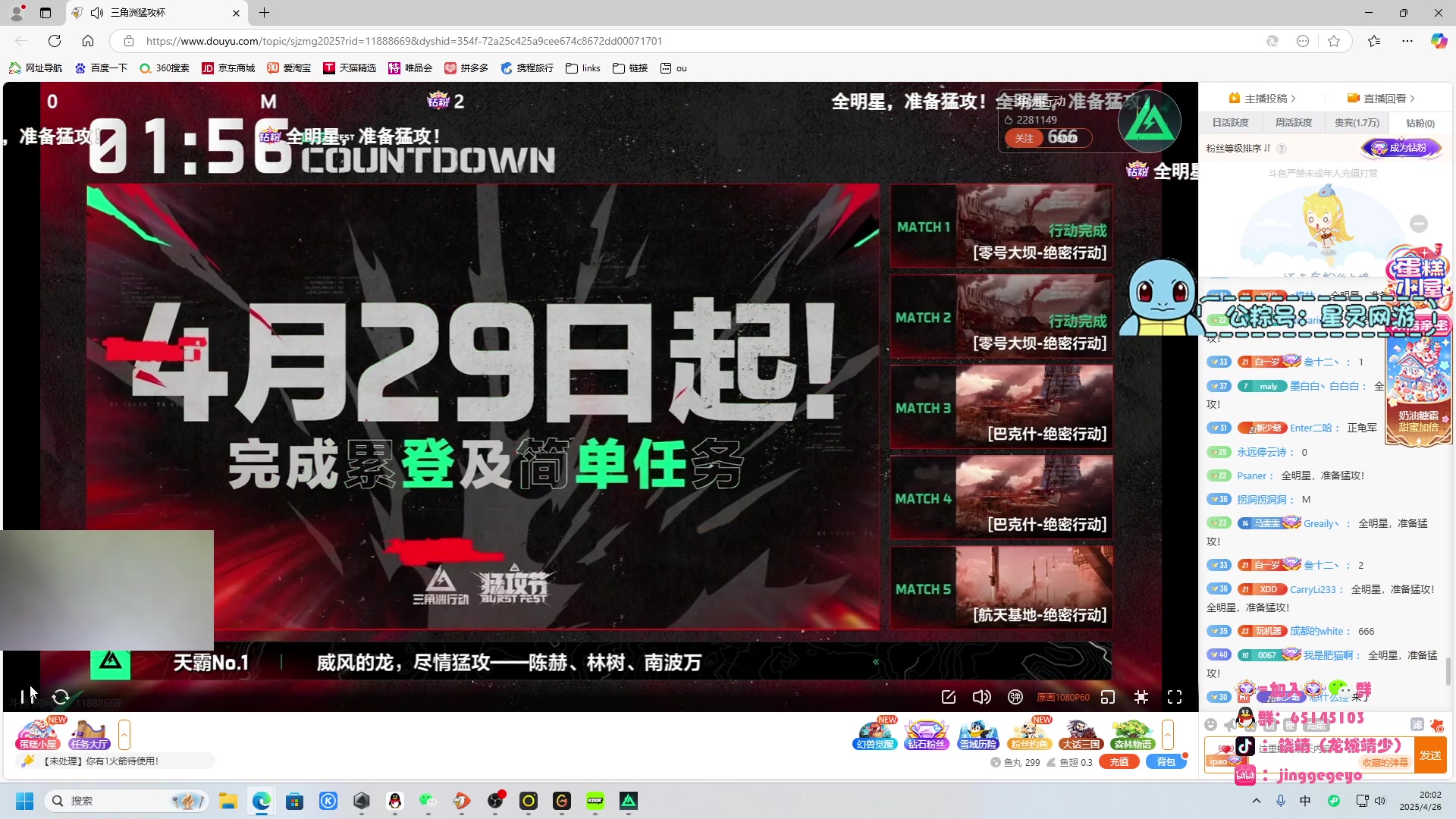The image size is (1456, 819).
Task: Open the 背包 backpack button
Action: pos(1166,762)
